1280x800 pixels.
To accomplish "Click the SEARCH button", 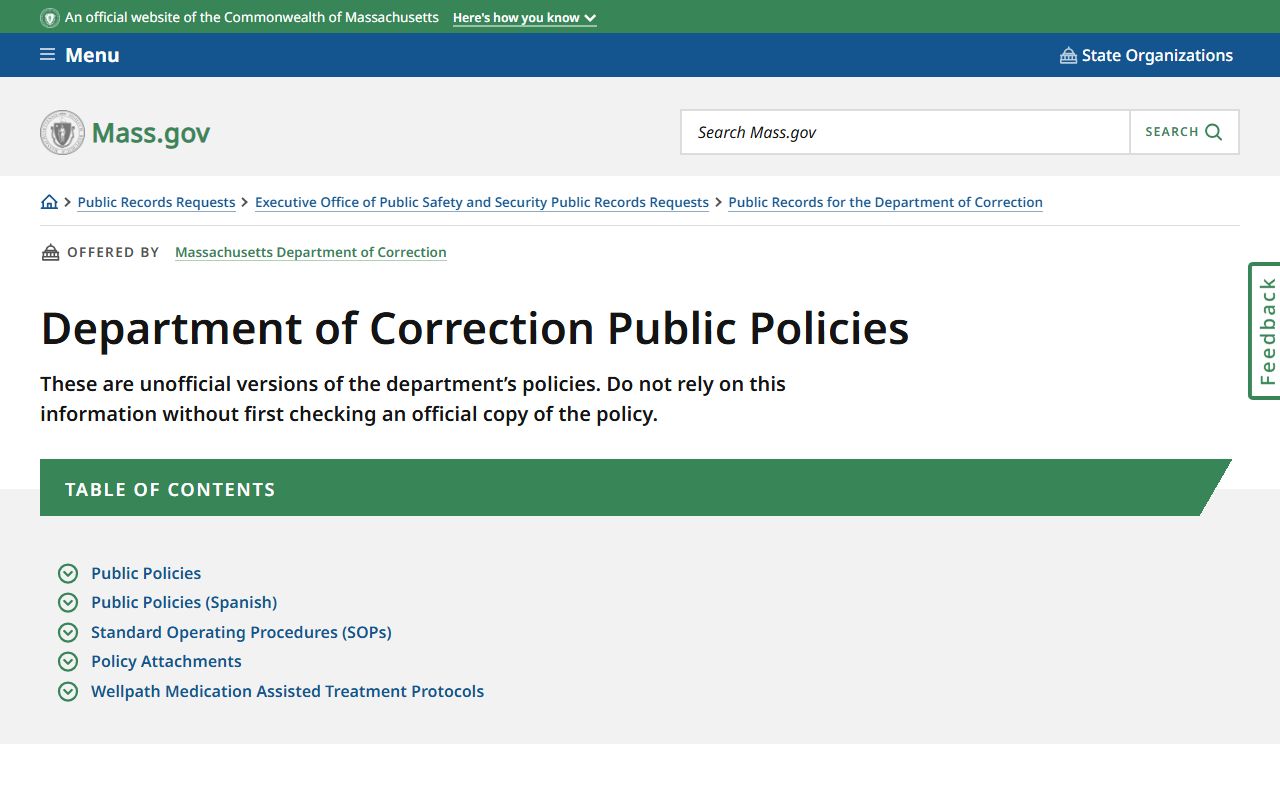I will (1184, 132).
